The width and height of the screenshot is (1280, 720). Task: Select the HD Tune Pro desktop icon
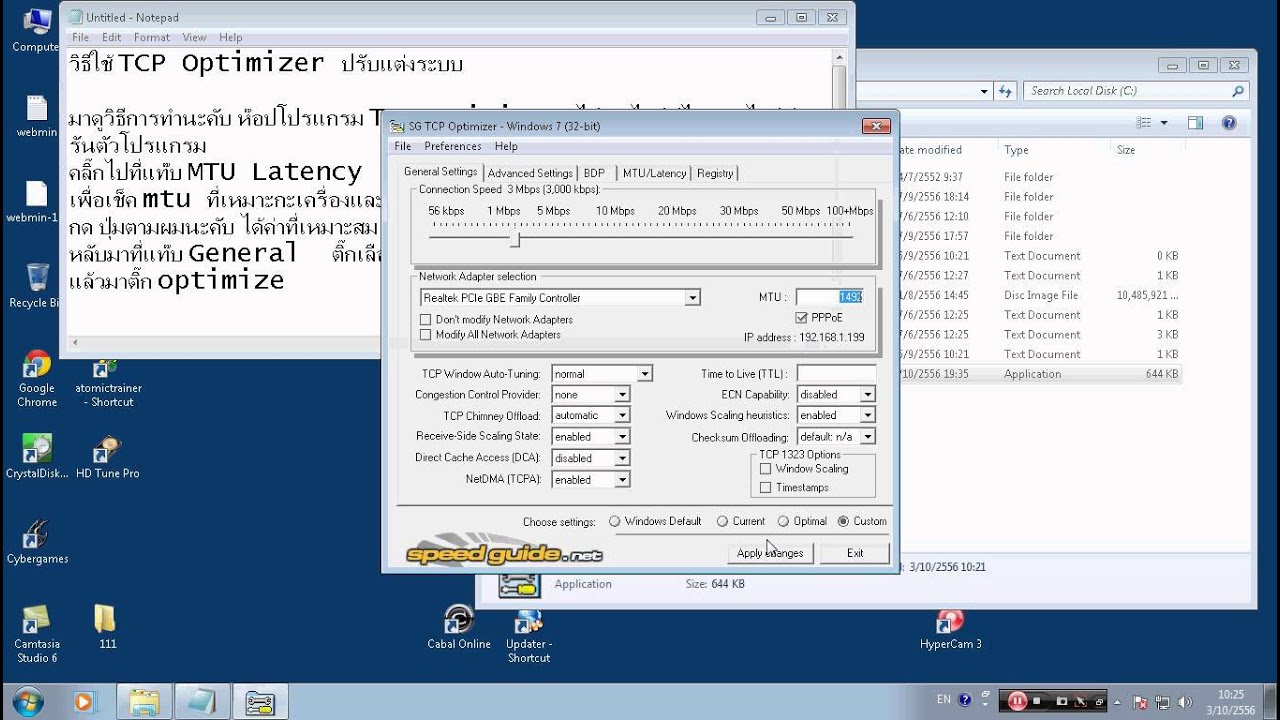point(107,457)
